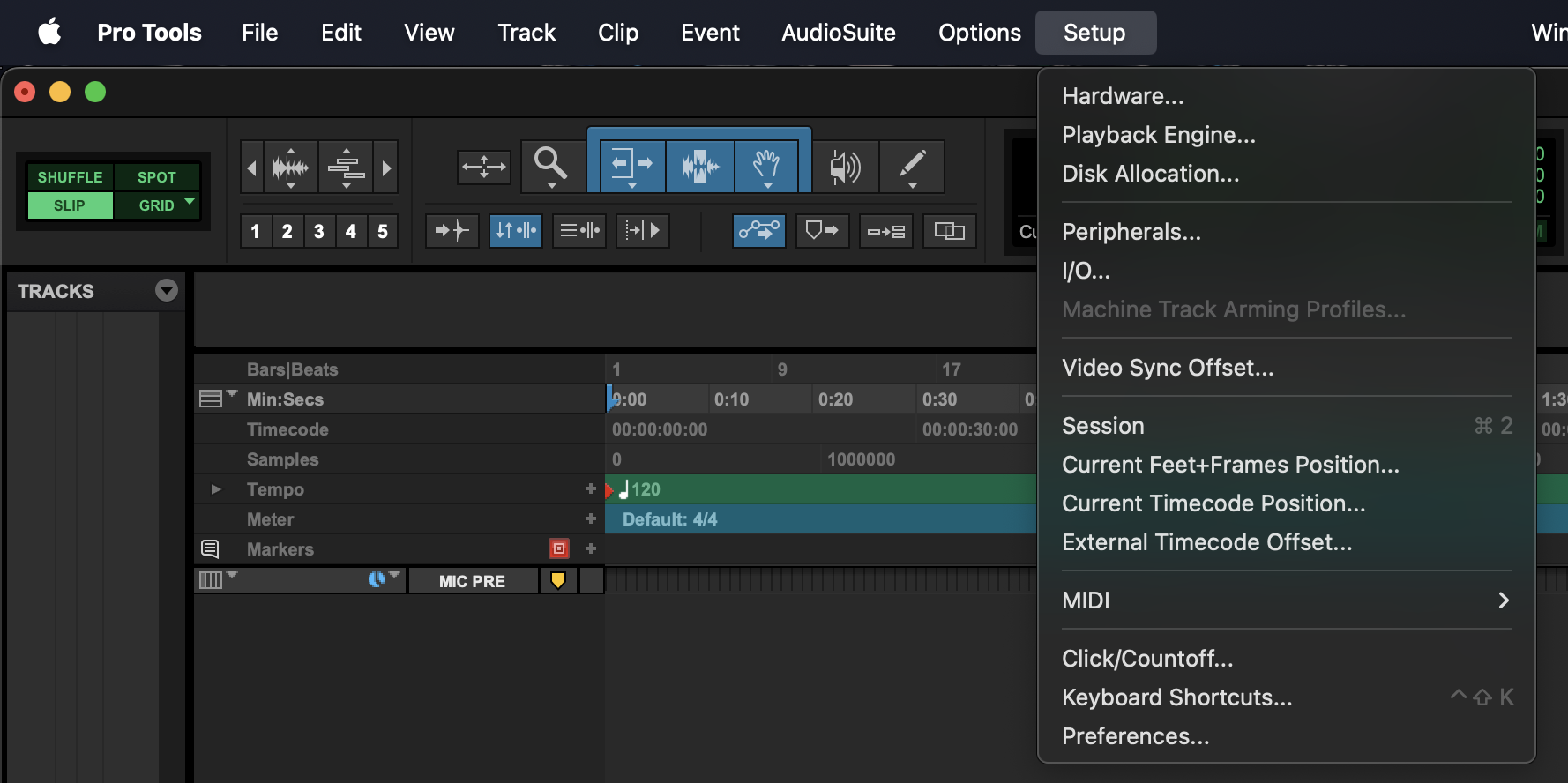Screen dimensions: 1568x783
Task: Add meter change with the Meter plus icon
Action: point(591,518)
